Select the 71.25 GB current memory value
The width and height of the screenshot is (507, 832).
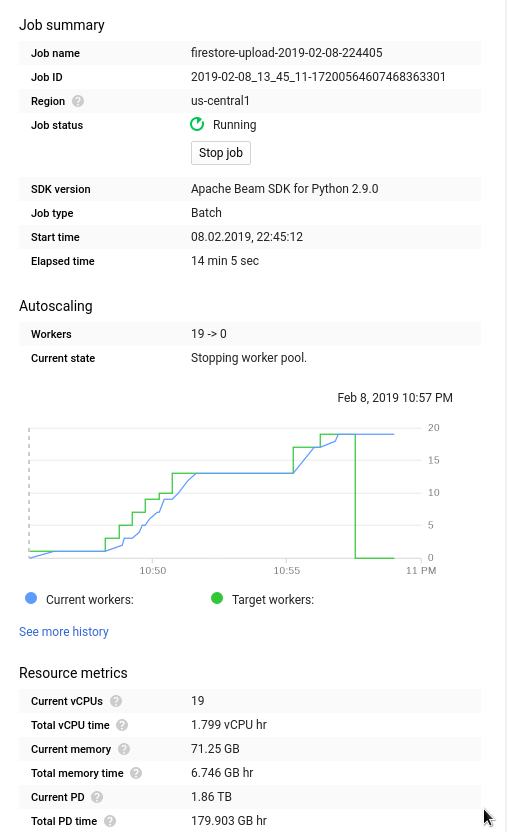pos(215,749)
